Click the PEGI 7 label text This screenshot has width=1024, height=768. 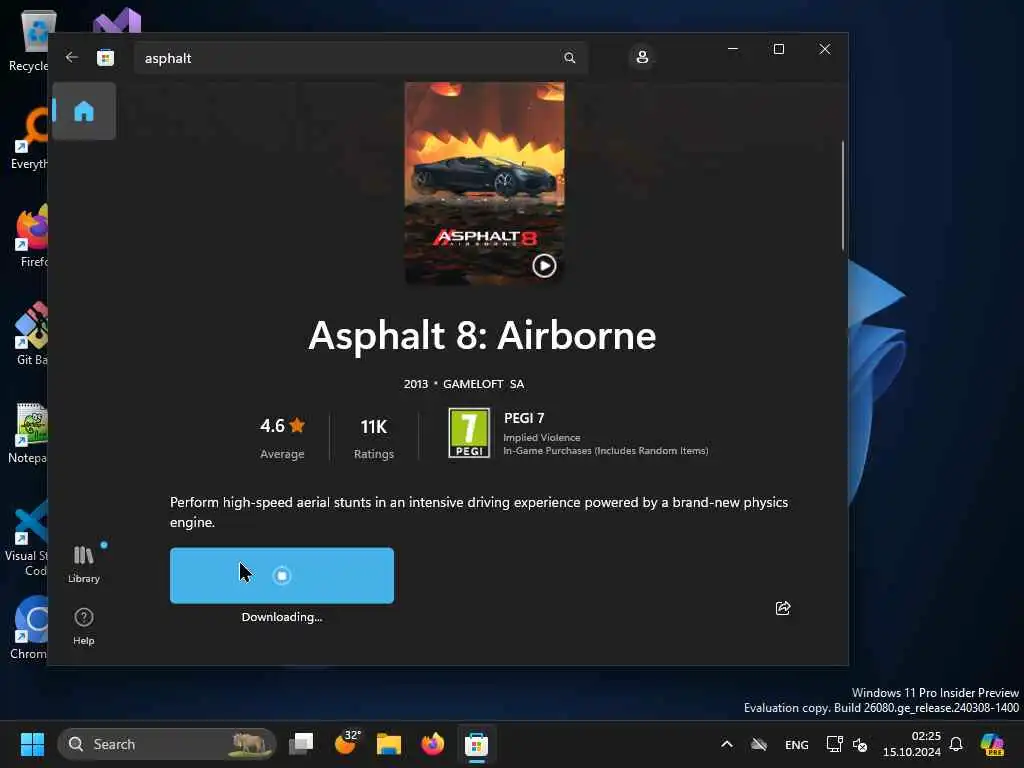(524, 418)
